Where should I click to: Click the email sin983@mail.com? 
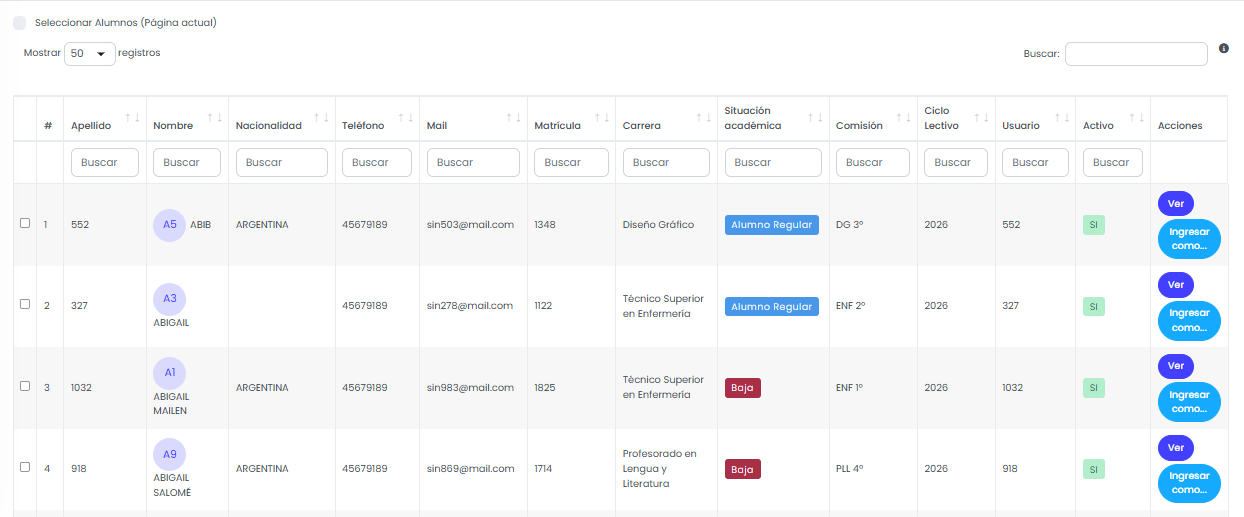click(x=470, y=387)
